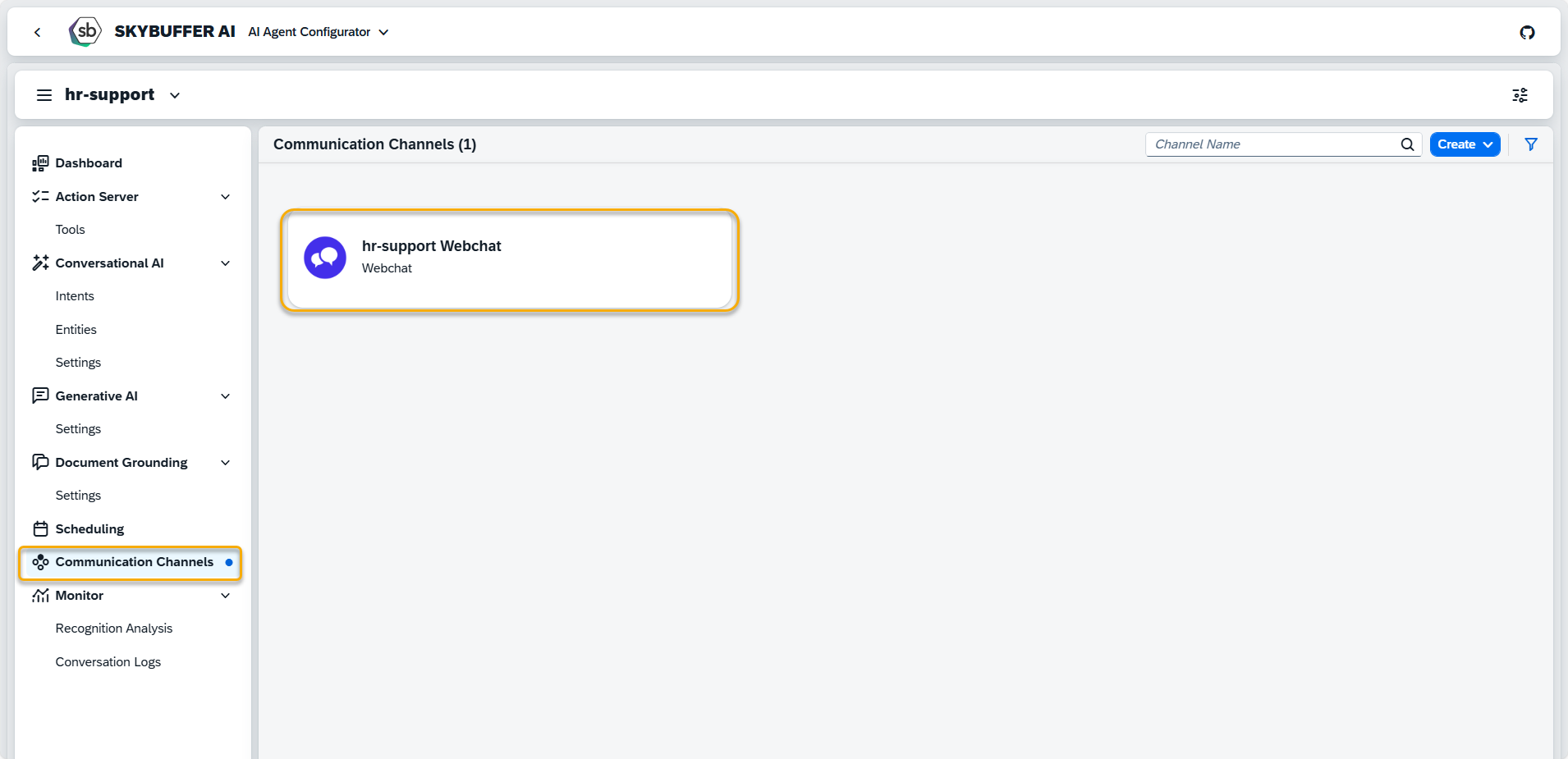The width and height of the screenshot is (1568, 759).
Task: Expand the hr-support agent selector
Action: pyautogui.click(x=174, y=95)
